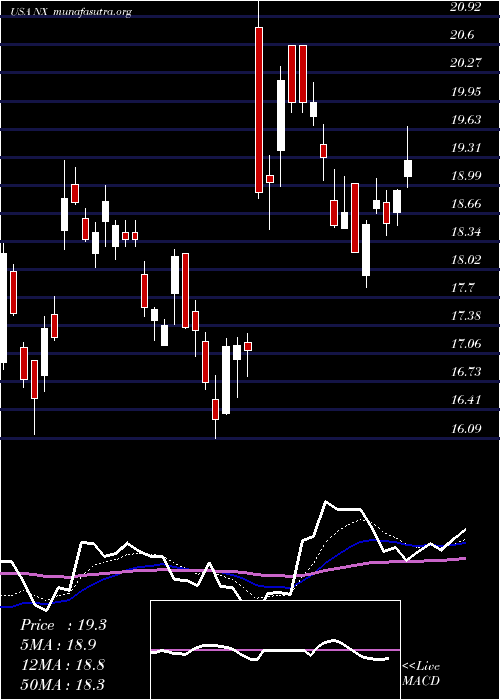Select the 20.27 price axis label

[x=466, y=63]
